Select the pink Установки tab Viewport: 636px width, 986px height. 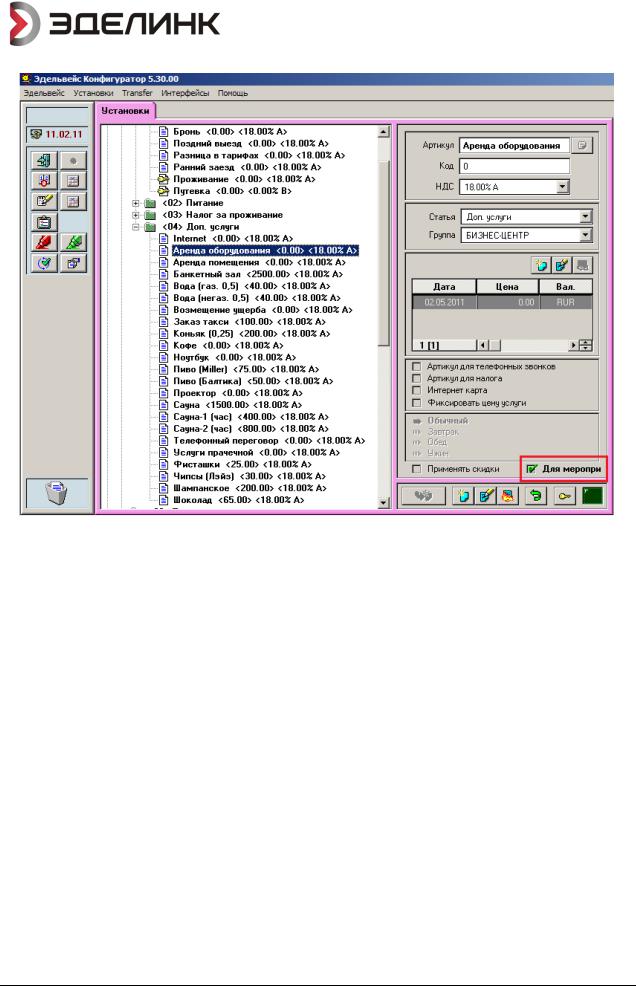[125, 111]
